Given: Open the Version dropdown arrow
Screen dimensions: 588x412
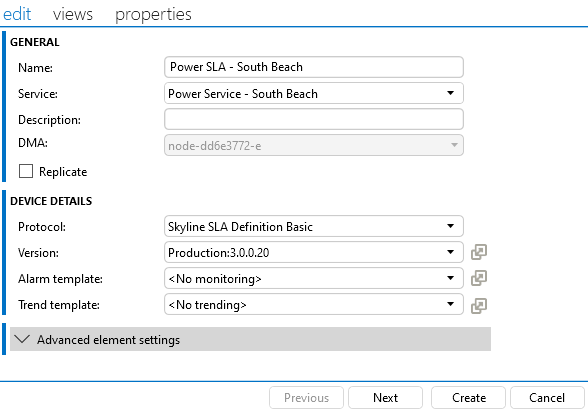Looking at the screenshot, I should (x=451, y=252).
